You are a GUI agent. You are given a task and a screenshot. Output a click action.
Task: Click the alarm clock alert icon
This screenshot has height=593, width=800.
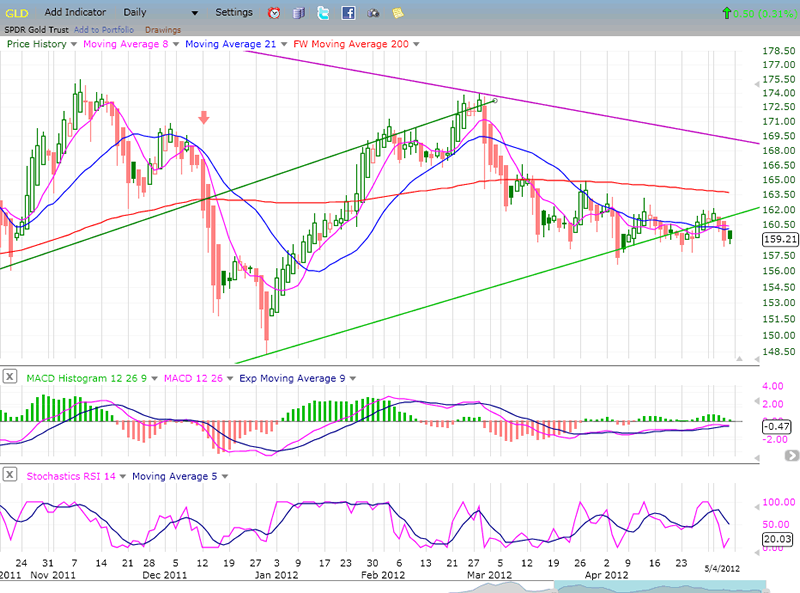(x=275, y=13)
